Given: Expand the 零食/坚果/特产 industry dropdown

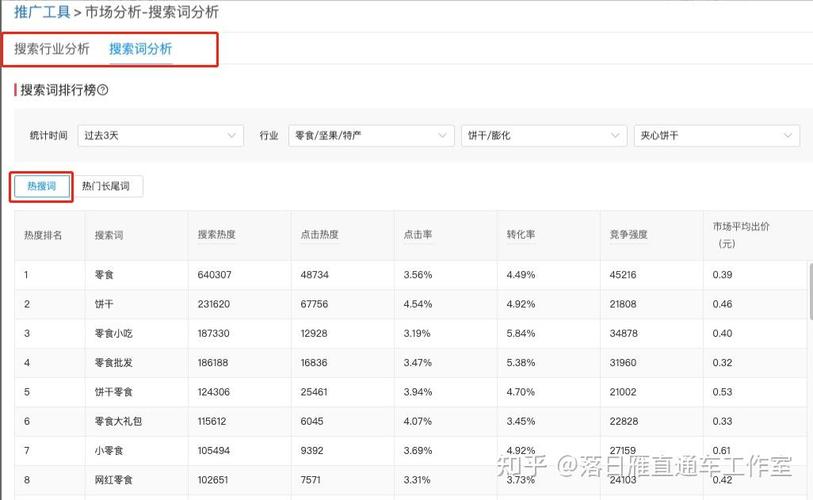Looking at the screenshot, I should pos(371,136).
